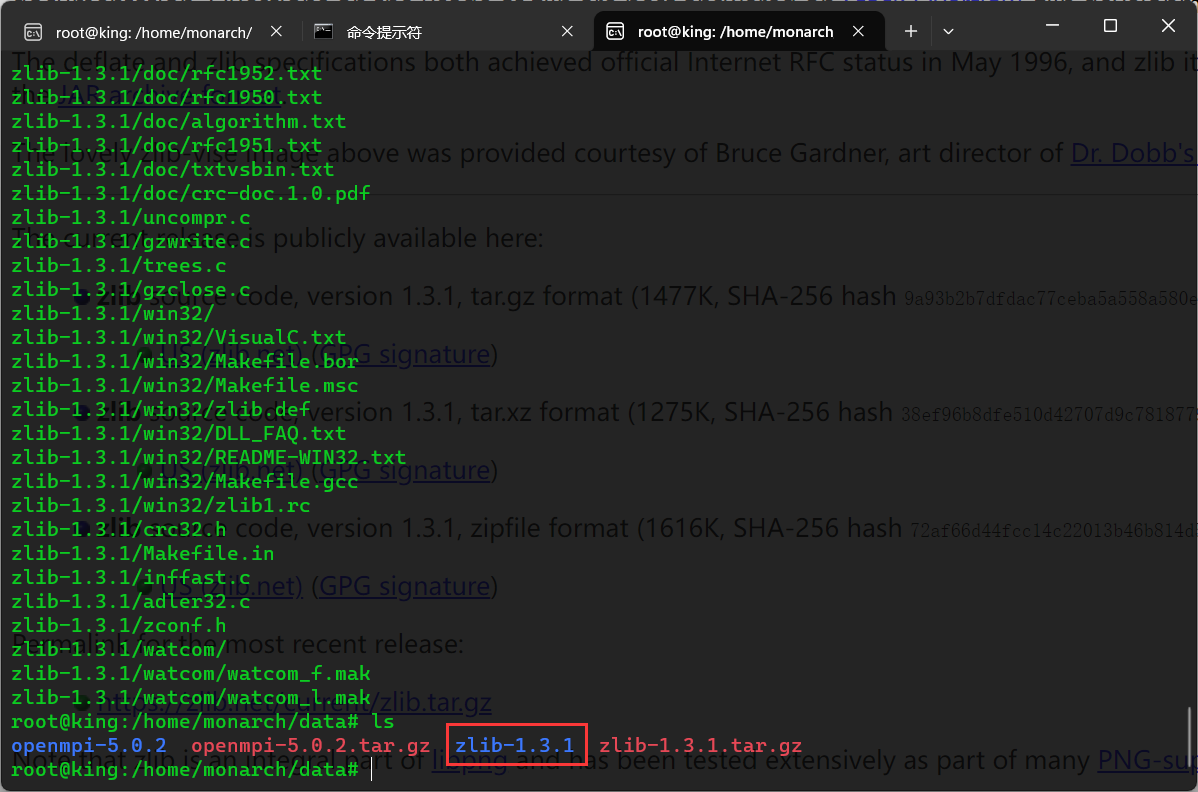
Task: Click the last command prompt line
Action: click(x=185, y=770)
